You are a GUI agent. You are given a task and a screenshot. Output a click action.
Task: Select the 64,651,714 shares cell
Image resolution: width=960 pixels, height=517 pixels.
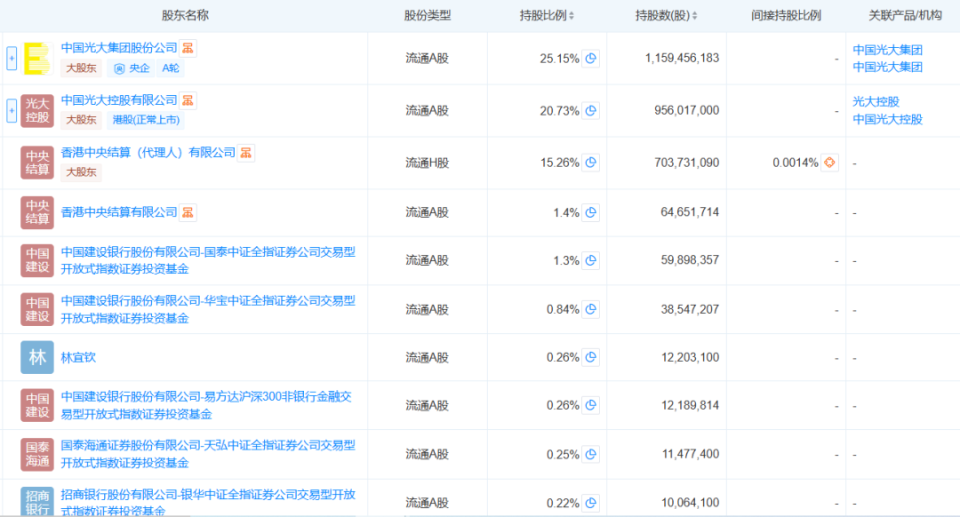click(x=690, y=212)
